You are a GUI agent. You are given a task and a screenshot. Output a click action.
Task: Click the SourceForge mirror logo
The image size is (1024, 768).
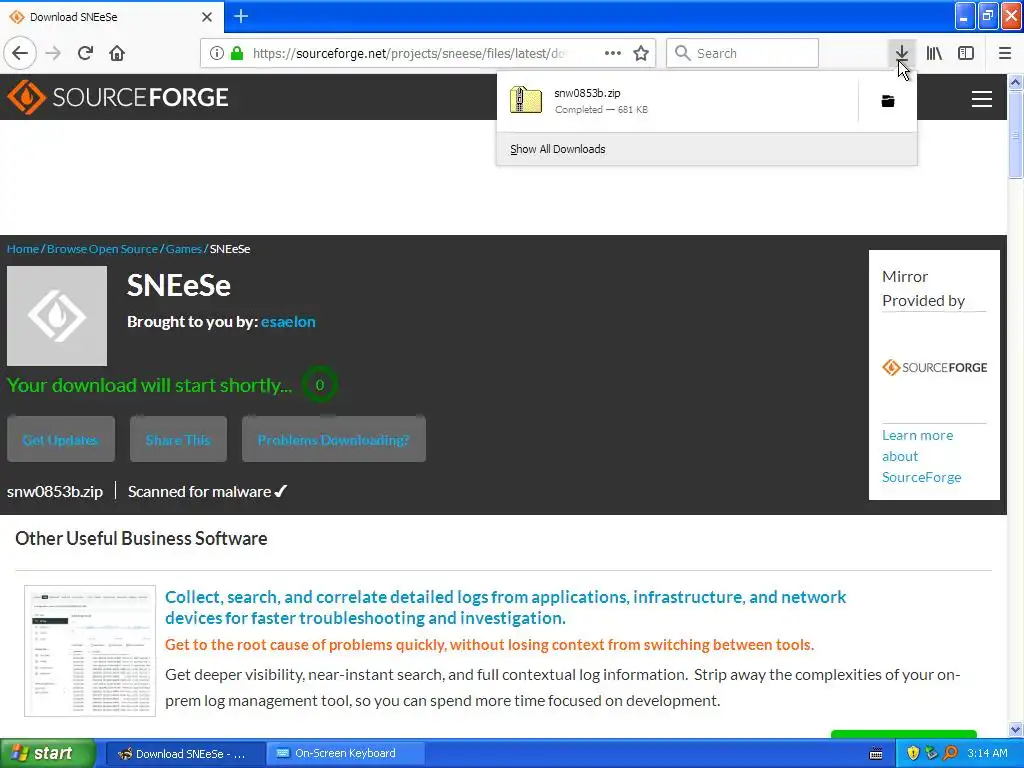click(x=935, y=368)
